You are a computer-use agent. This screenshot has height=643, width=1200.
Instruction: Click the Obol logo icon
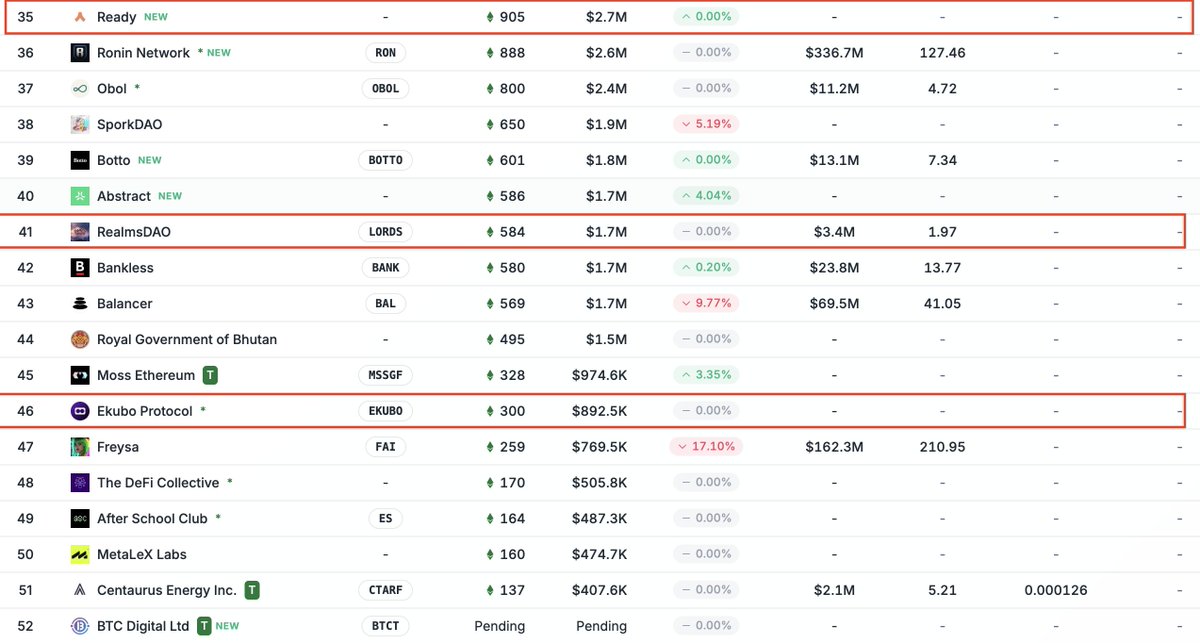point(80,89)
